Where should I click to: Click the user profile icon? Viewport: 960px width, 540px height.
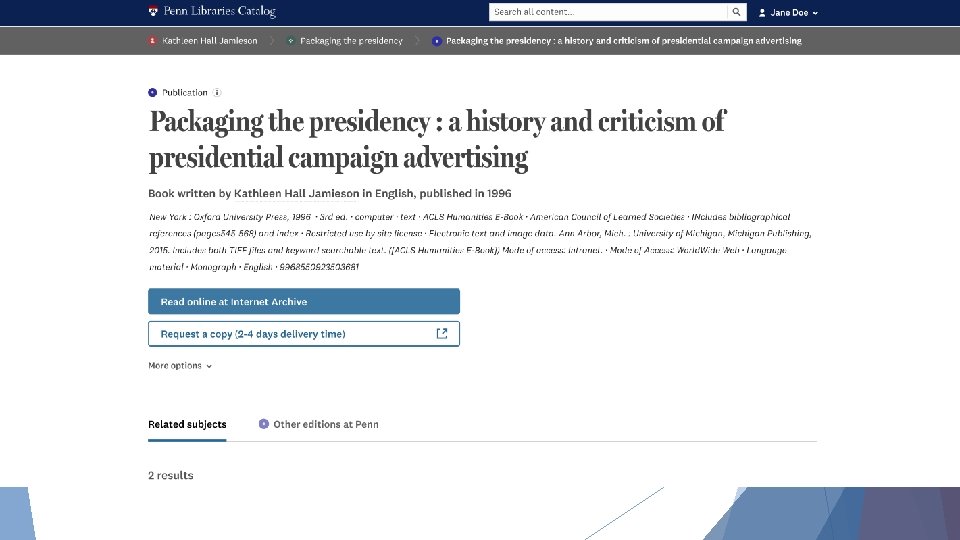pos(762,13)
